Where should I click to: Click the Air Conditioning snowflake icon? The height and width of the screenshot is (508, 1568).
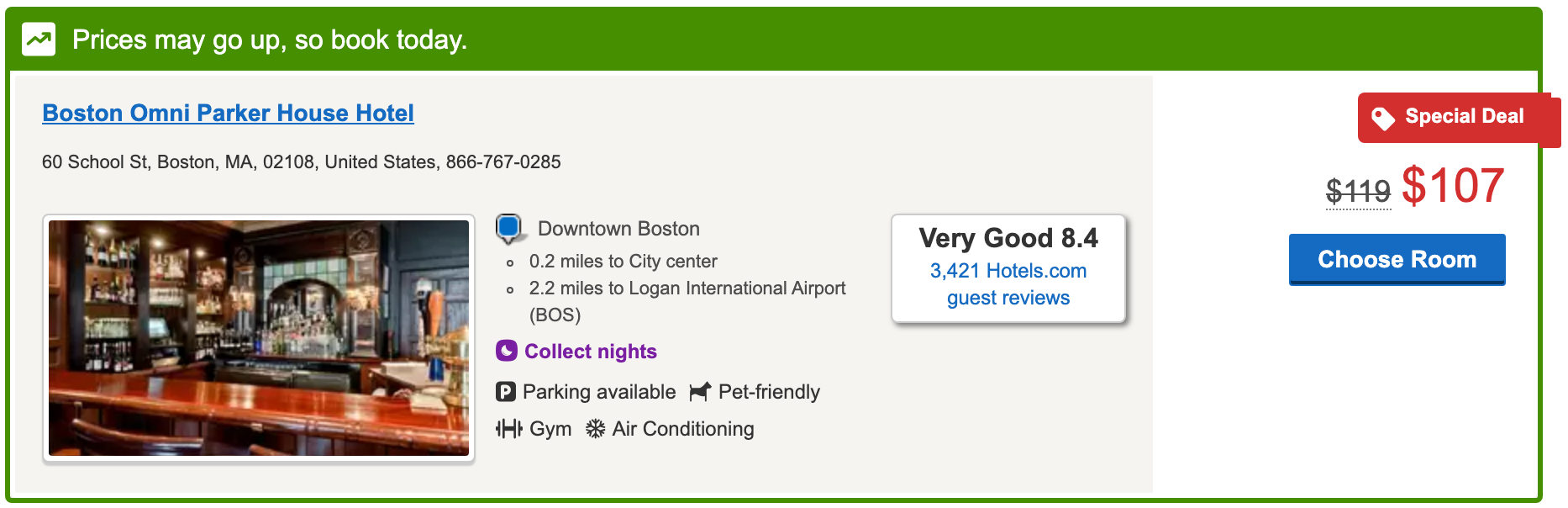(x=595, y=429)
